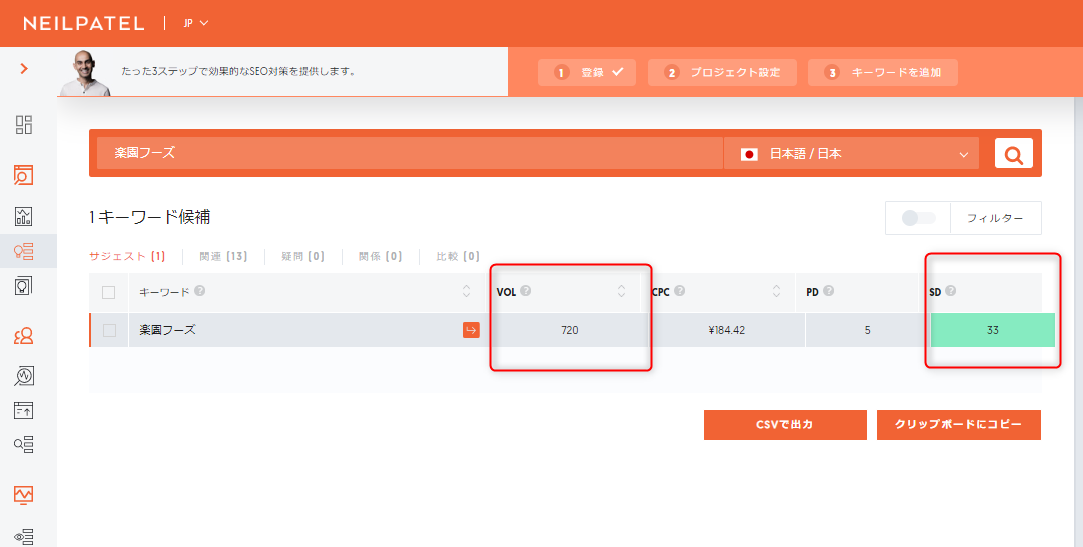Open the フィルター button
The image size is (1083, 547).
click(995, 218)
